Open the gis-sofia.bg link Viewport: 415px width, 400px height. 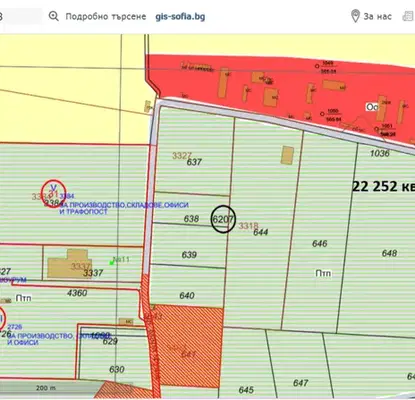pyautogui.click(x=180, y=17)
